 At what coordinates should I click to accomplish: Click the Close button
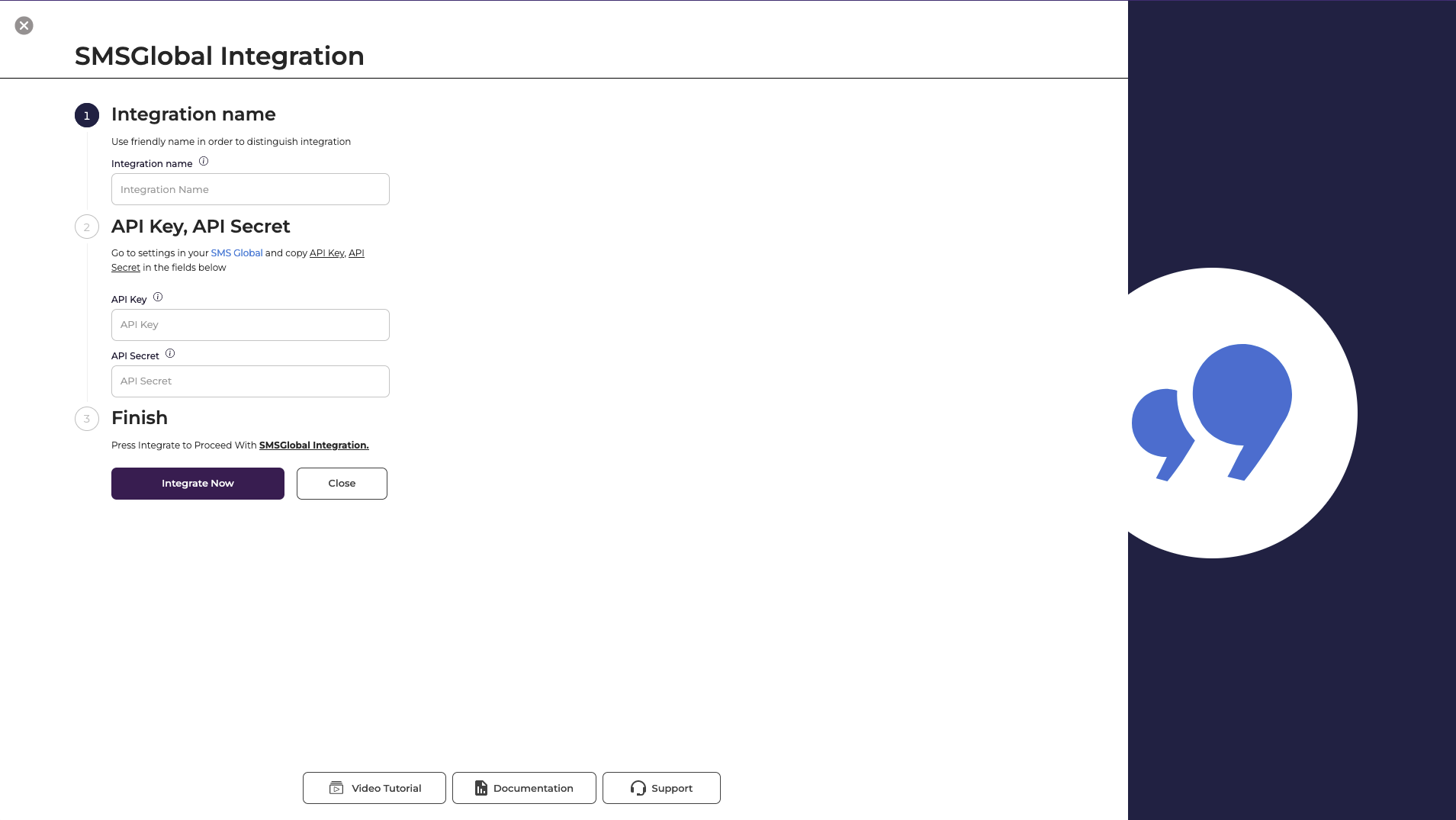342,484
